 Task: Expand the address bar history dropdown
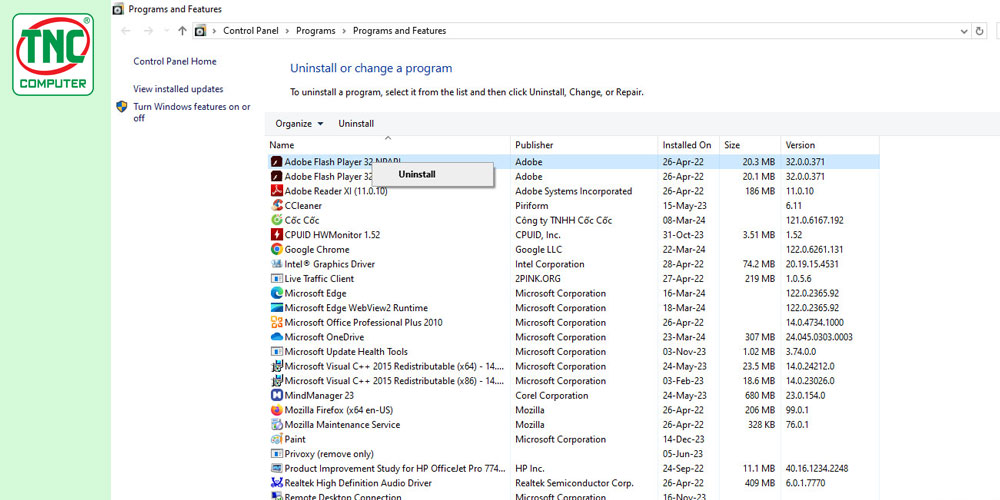coord(964,31)
